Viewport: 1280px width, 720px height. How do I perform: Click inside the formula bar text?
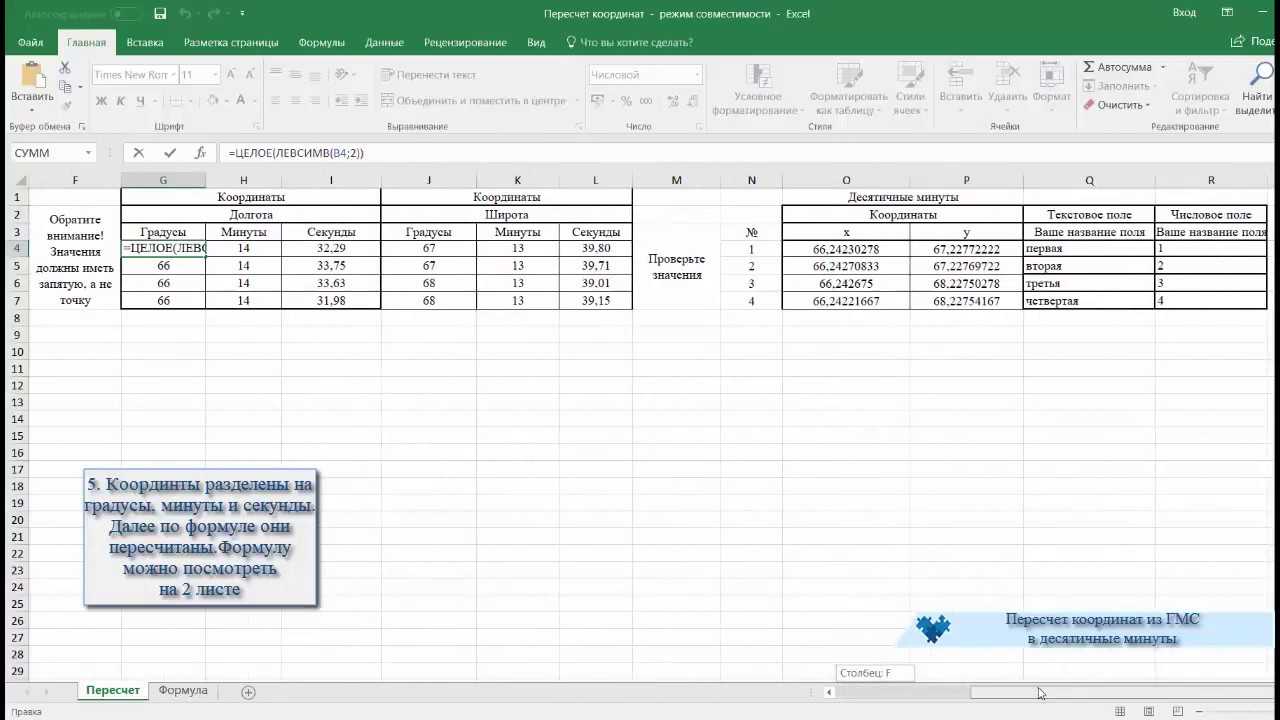pyautogui.click(x=296, y=153)
